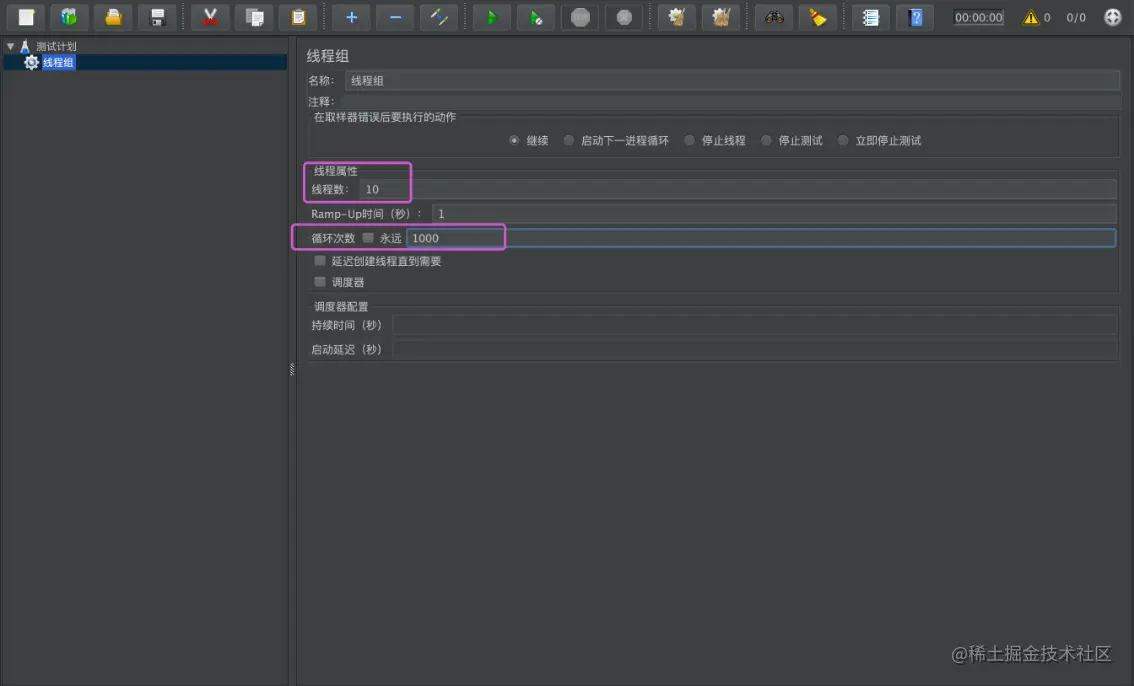Image resolution: width=1134 pixels, height=686 pixels.
Task: Click the Toggle enable/disable toolbar icon
Action: (439, 17)
